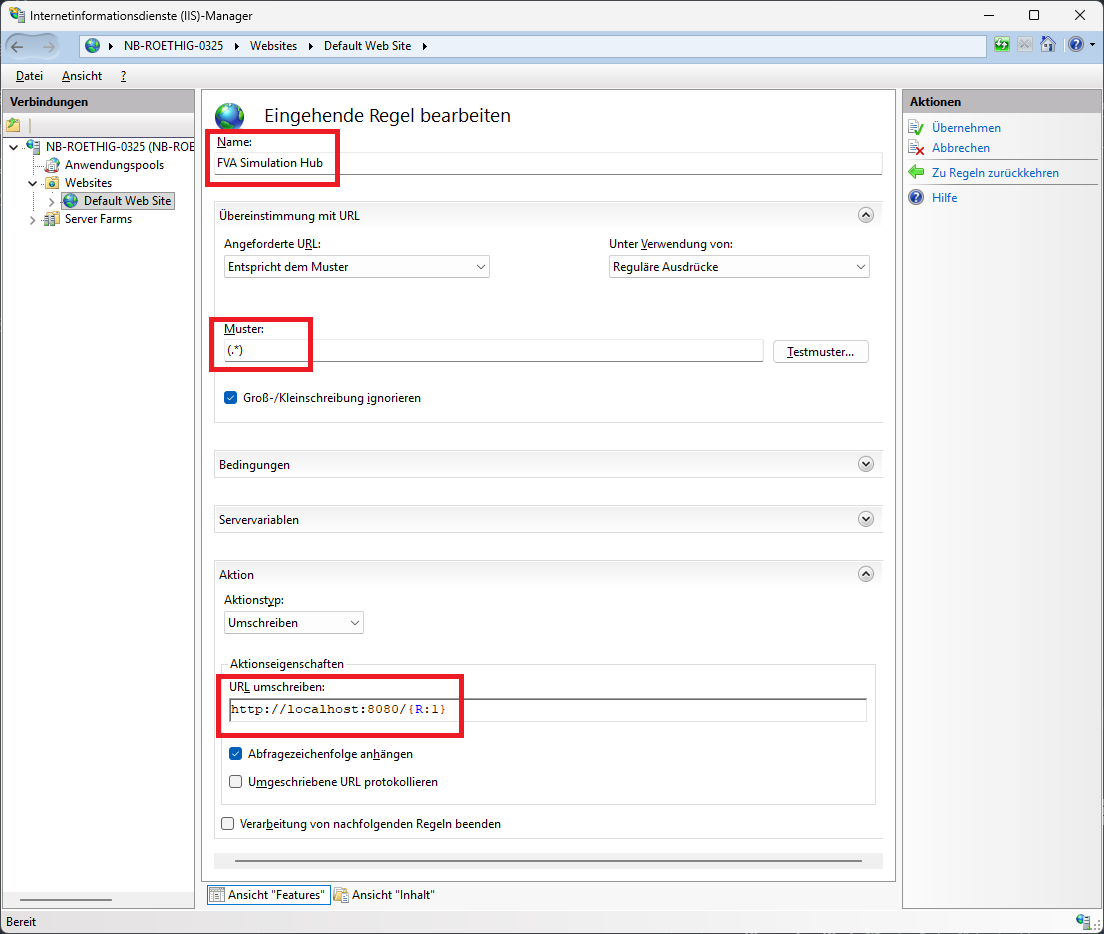Expand the Bedingungen section
Image resolution: width=1104 pixels, height=934 pixels.
click(x=866, y=463)
